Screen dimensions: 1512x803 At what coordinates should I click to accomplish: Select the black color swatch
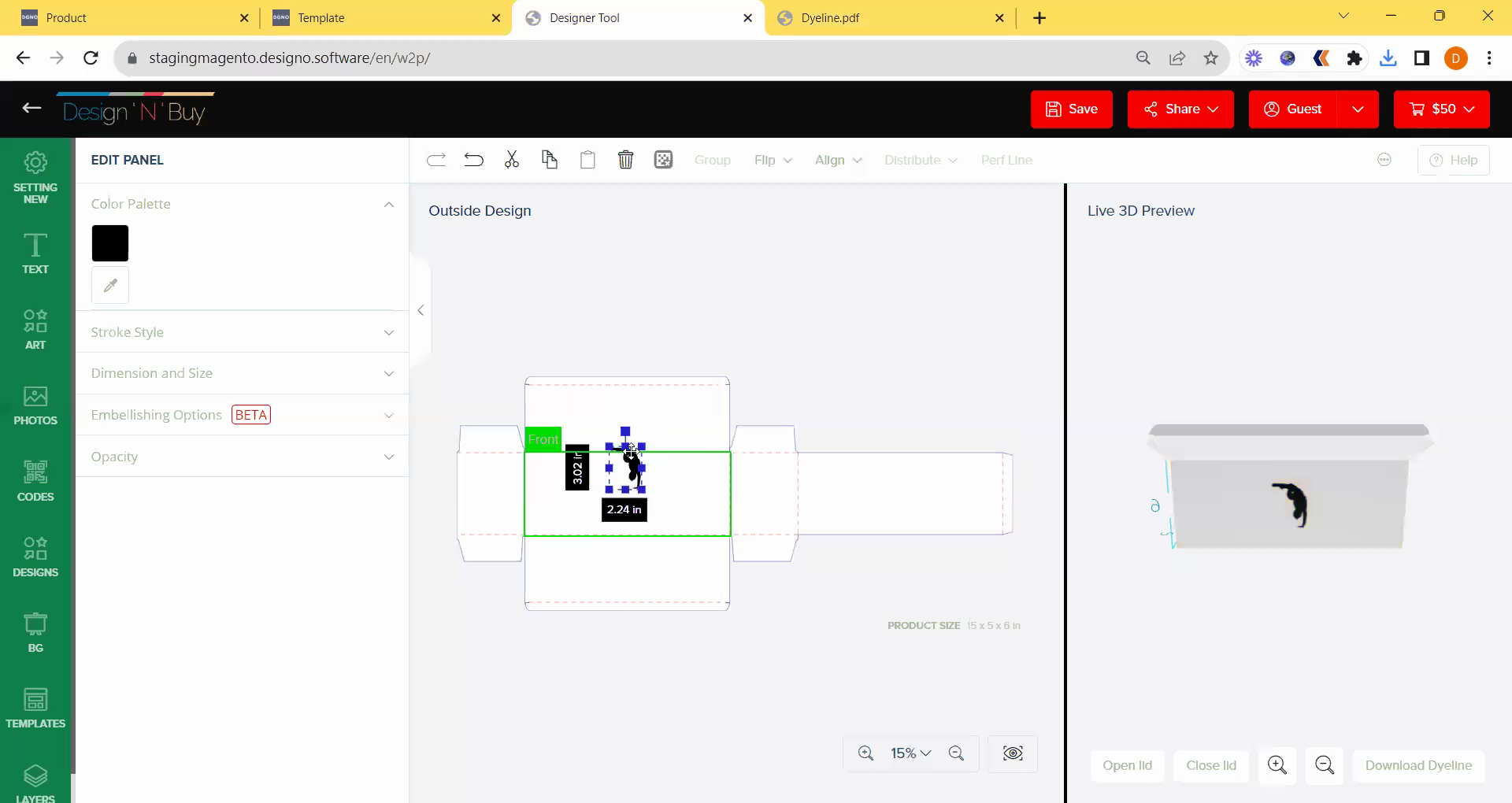coord(110,243)
